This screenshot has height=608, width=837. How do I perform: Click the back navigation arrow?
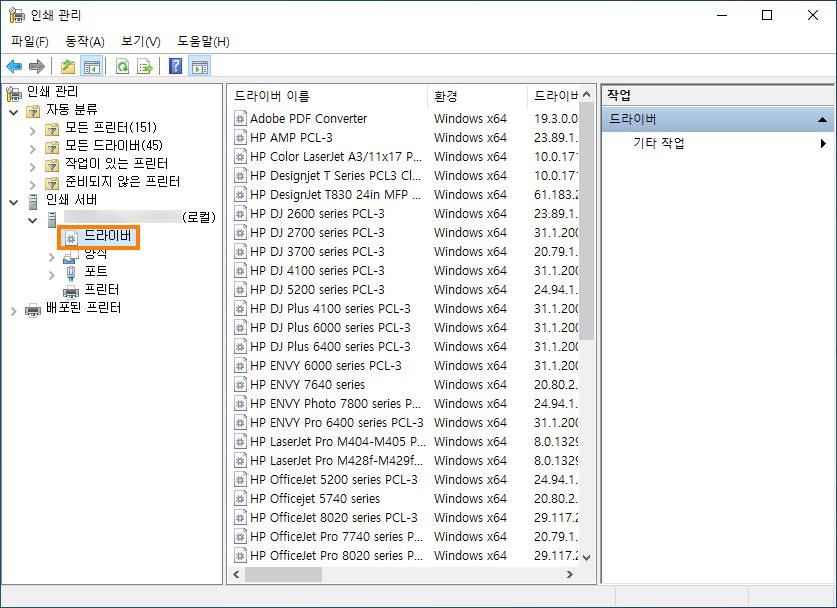point(15,66)
